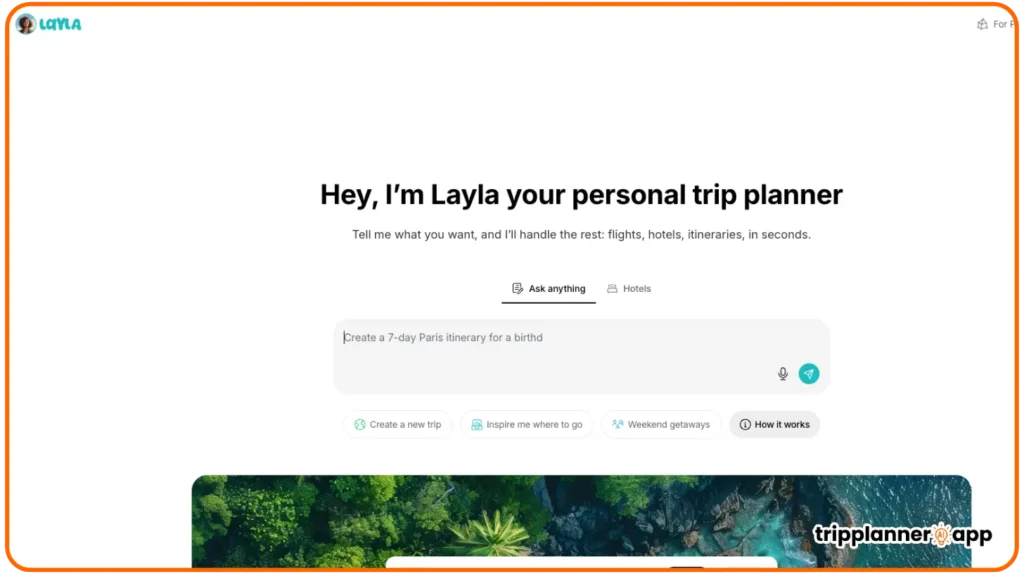Click the info icon on How it works

click(x=744, y=424)
